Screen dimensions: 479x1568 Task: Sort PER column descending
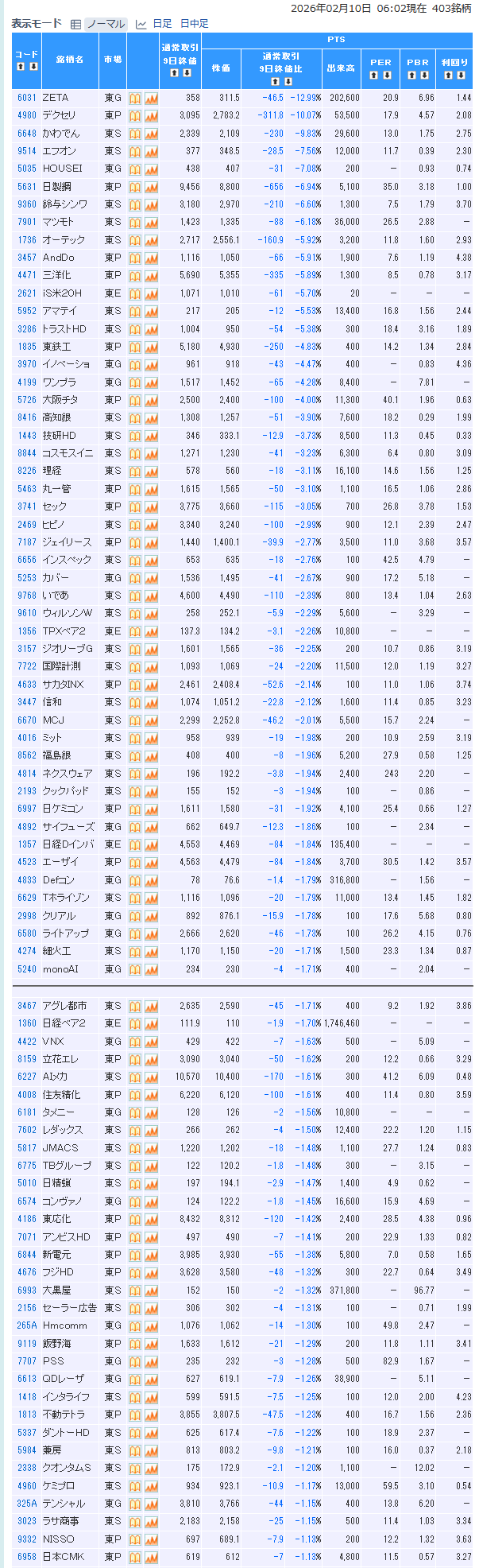[388, 76]
